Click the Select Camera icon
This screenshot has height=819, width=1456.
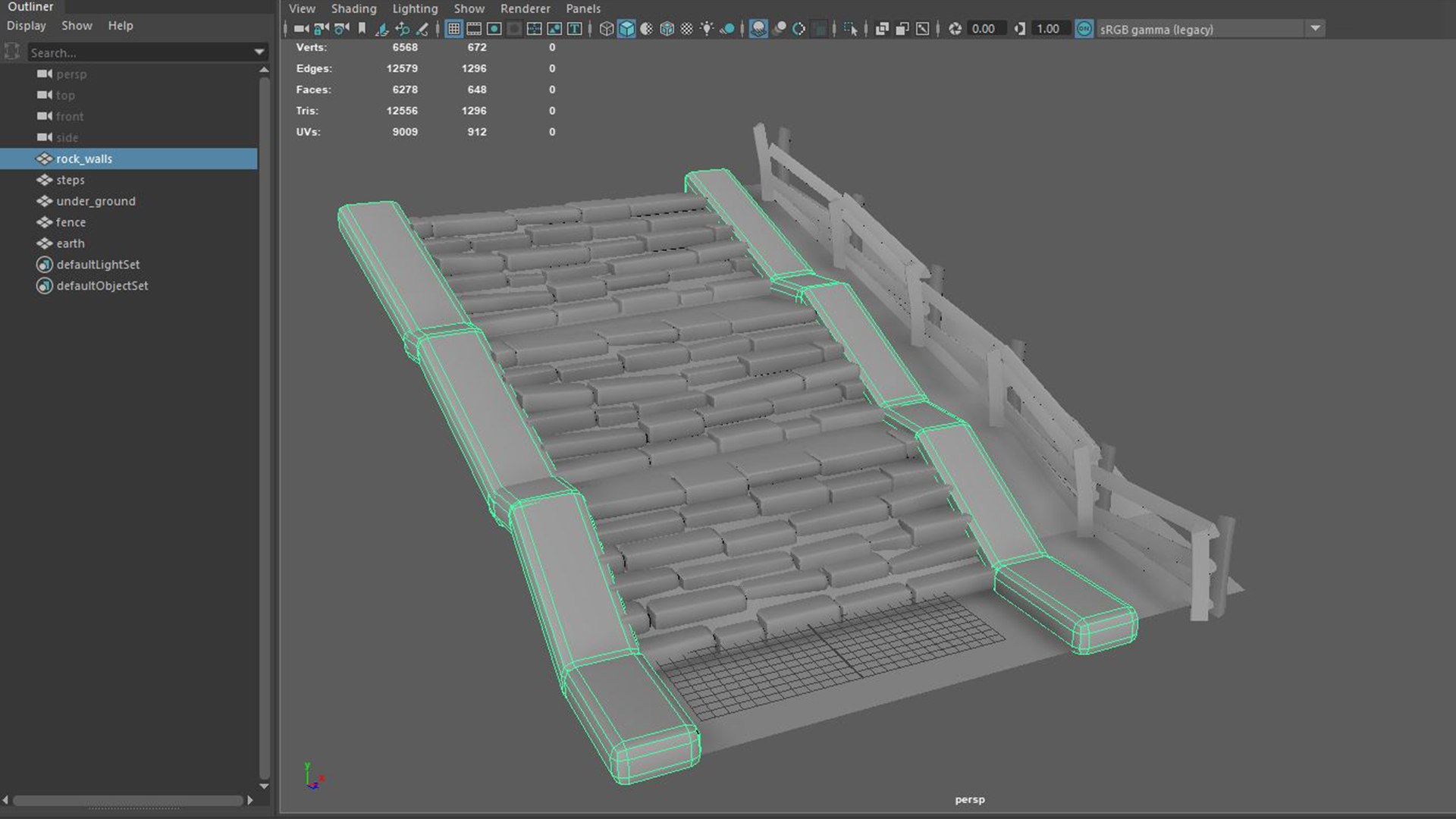(301, 29)
